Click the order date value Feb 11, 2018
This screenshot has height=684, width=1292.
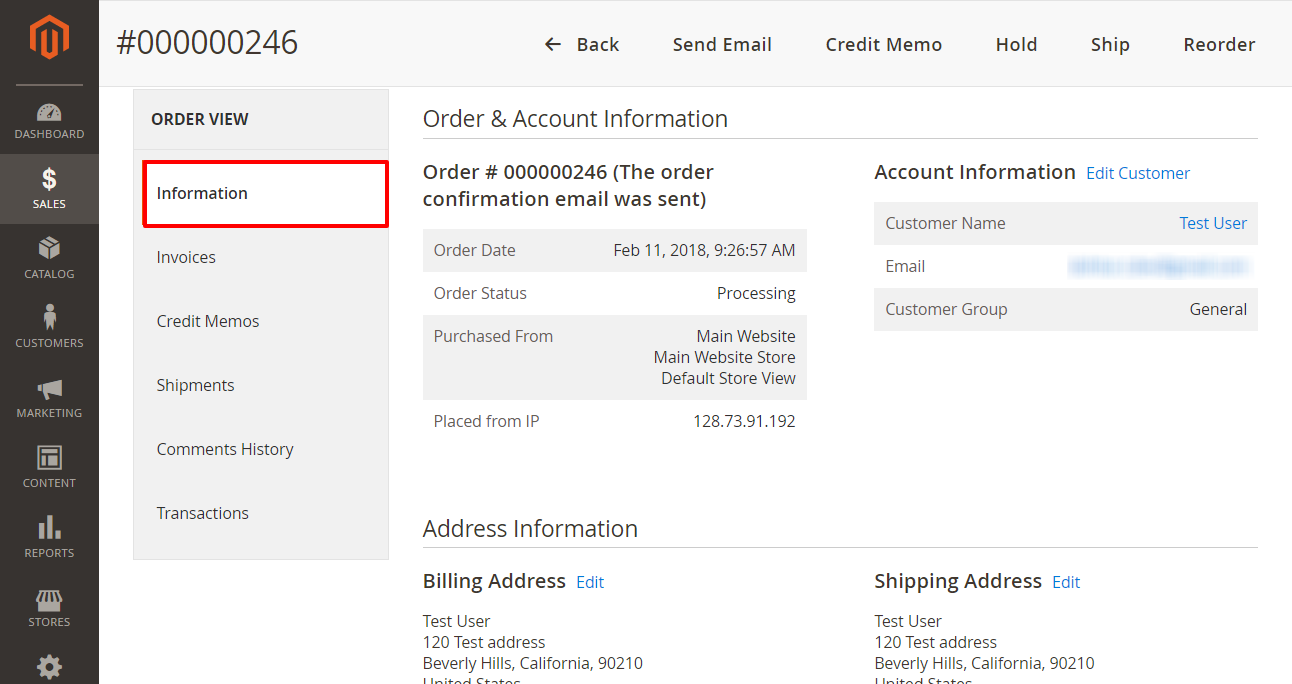point(704,251)
